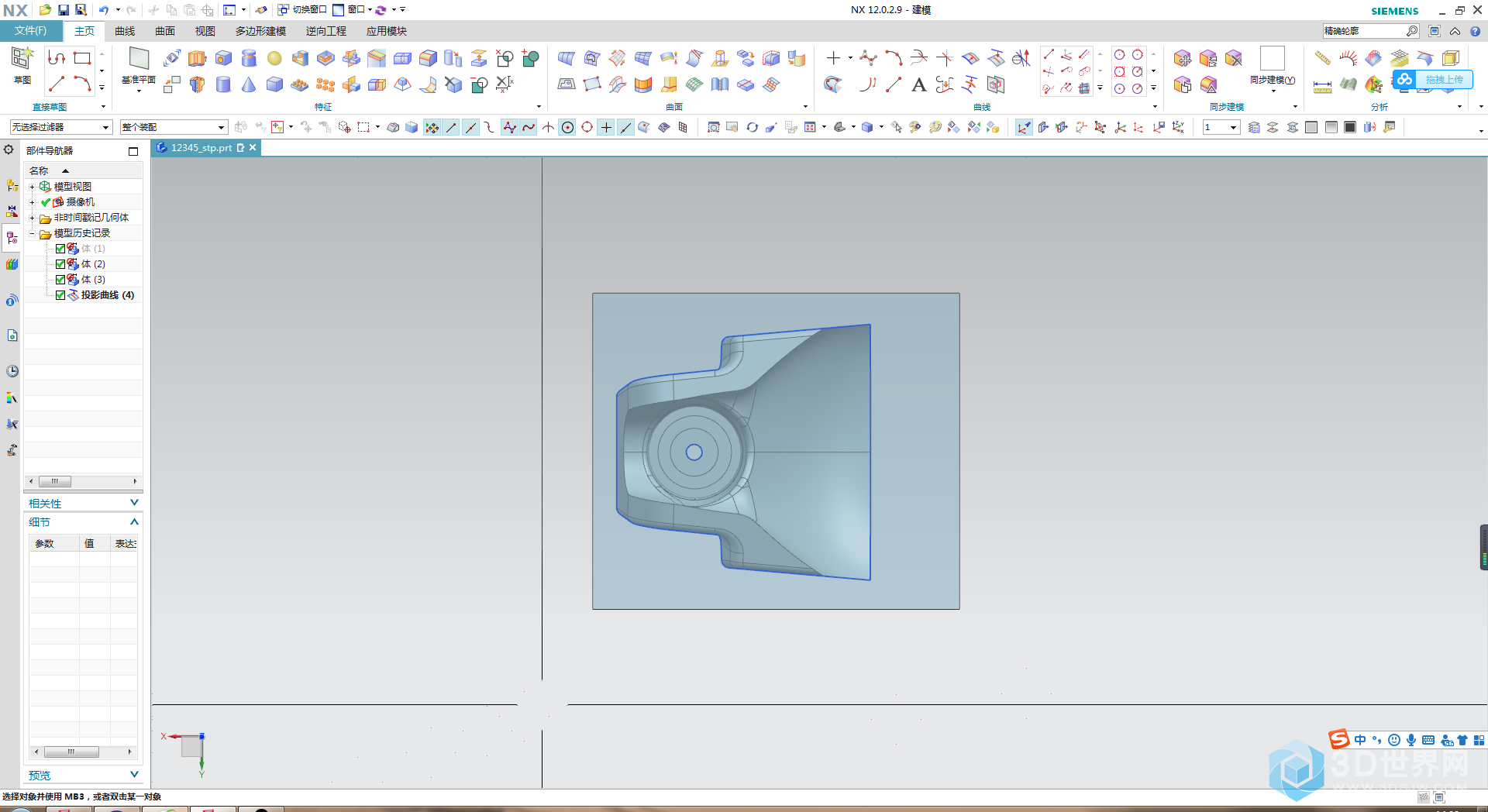Image resolution: width=1488 pixels, height=812 pixels.
Task: Toggle the Arc Center snap point
Action: 567,127
